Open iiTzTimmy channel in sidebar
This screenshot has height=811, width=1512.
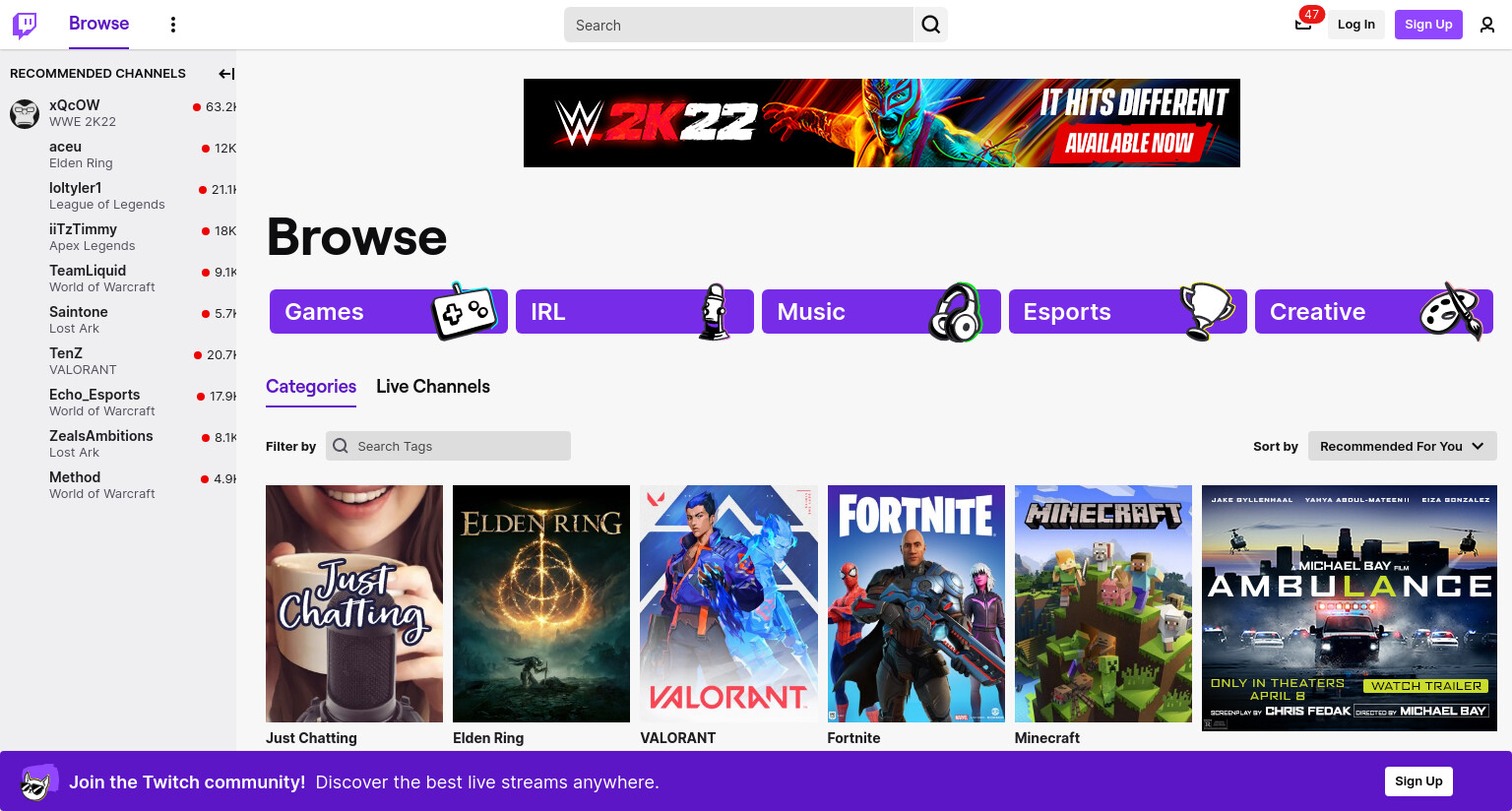pyautogui.click(x=118, y=237)
